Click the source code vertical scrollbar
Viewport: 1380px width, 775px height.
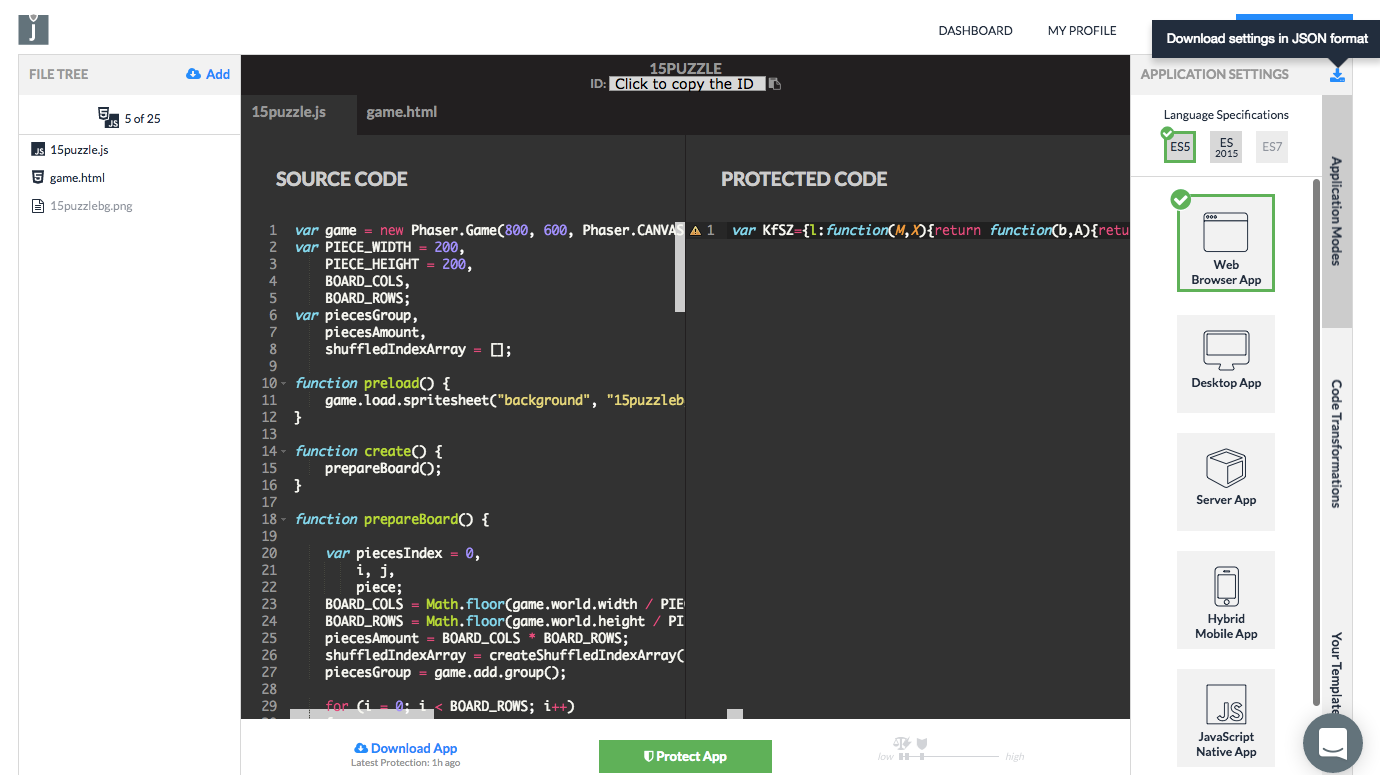(x=680, y=267)
